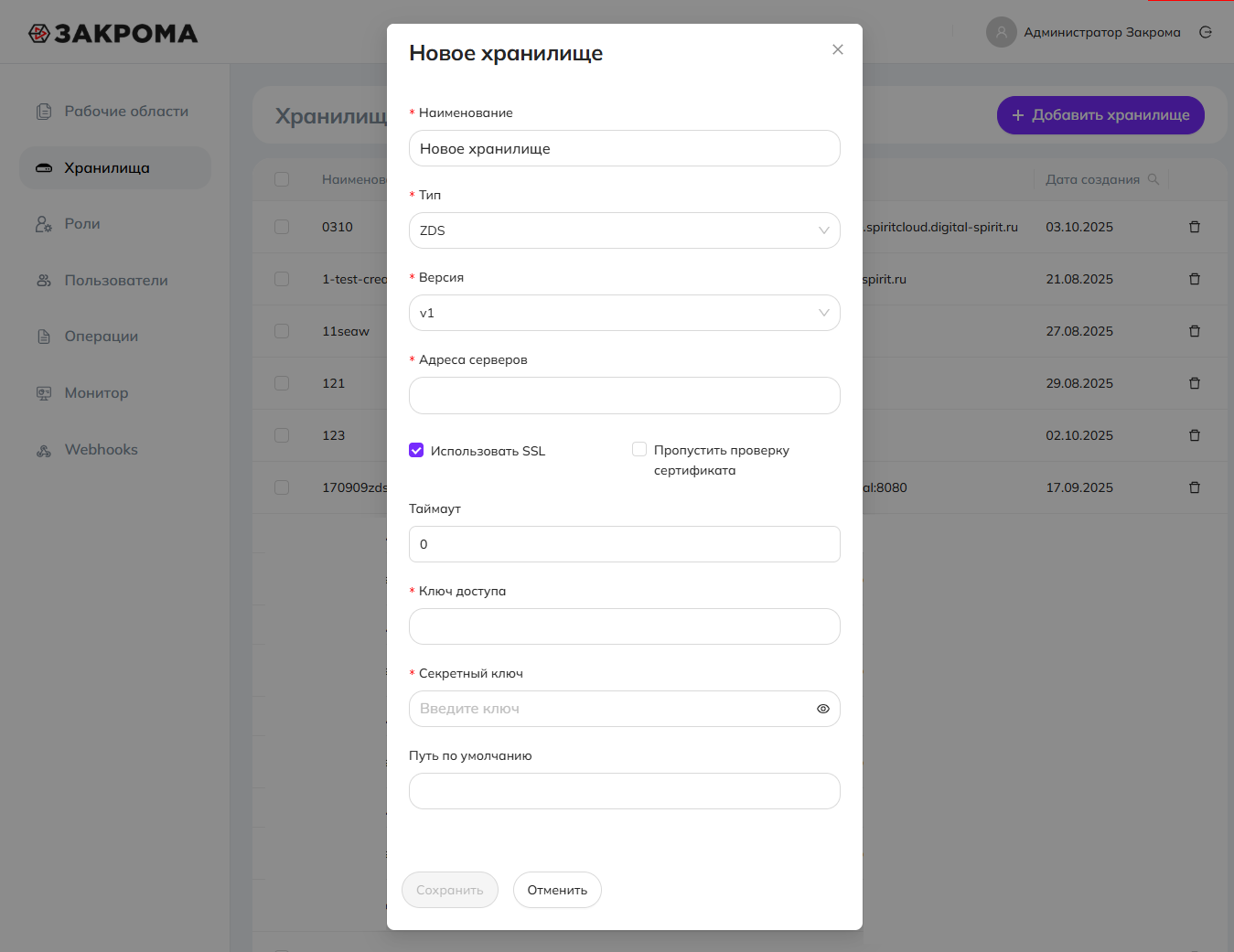Image resolution: width=1234 pixels, height=952 pixels.
Task: Delete the 0310 storage via trash icon
Action: [x=1194, y=227]
